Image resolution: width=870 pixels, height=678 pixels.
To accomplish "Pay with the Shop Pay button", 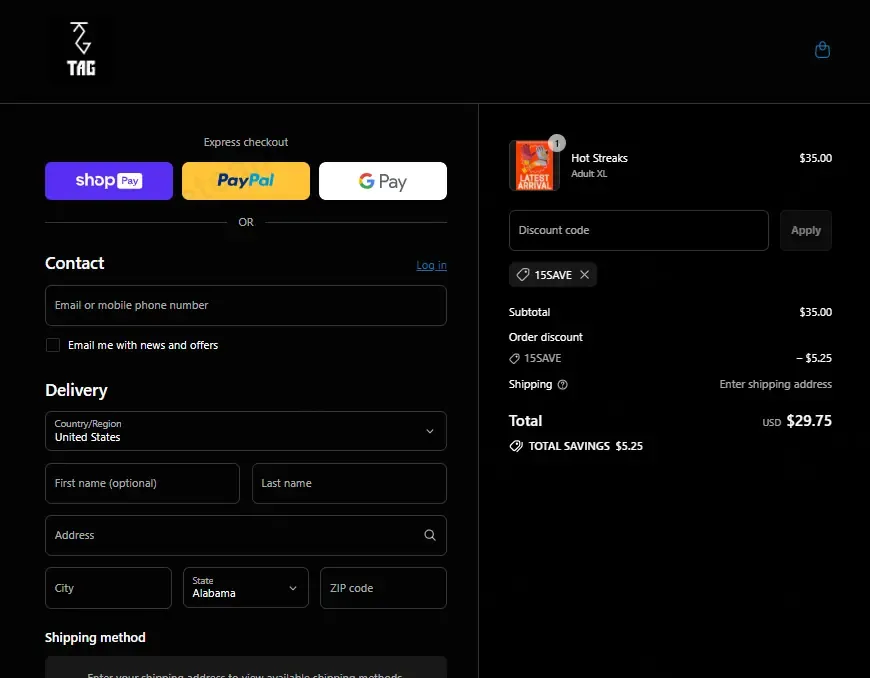I will 109,181.
